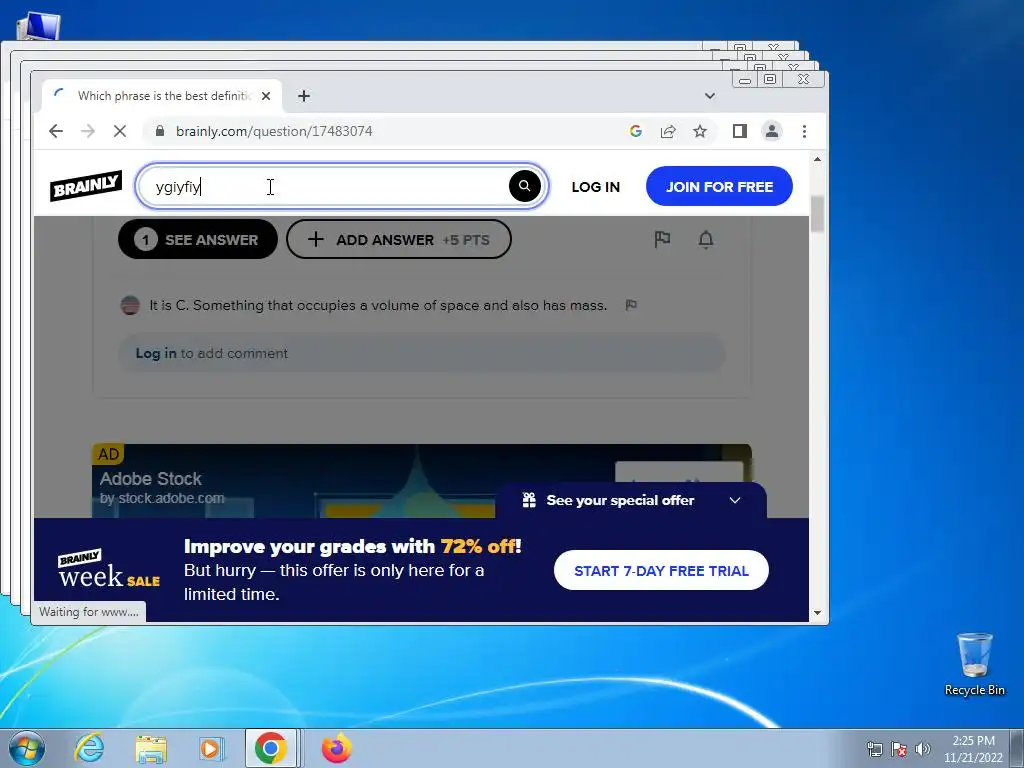
Task: Bookmark this page with star icon
Action: (699, 131)
